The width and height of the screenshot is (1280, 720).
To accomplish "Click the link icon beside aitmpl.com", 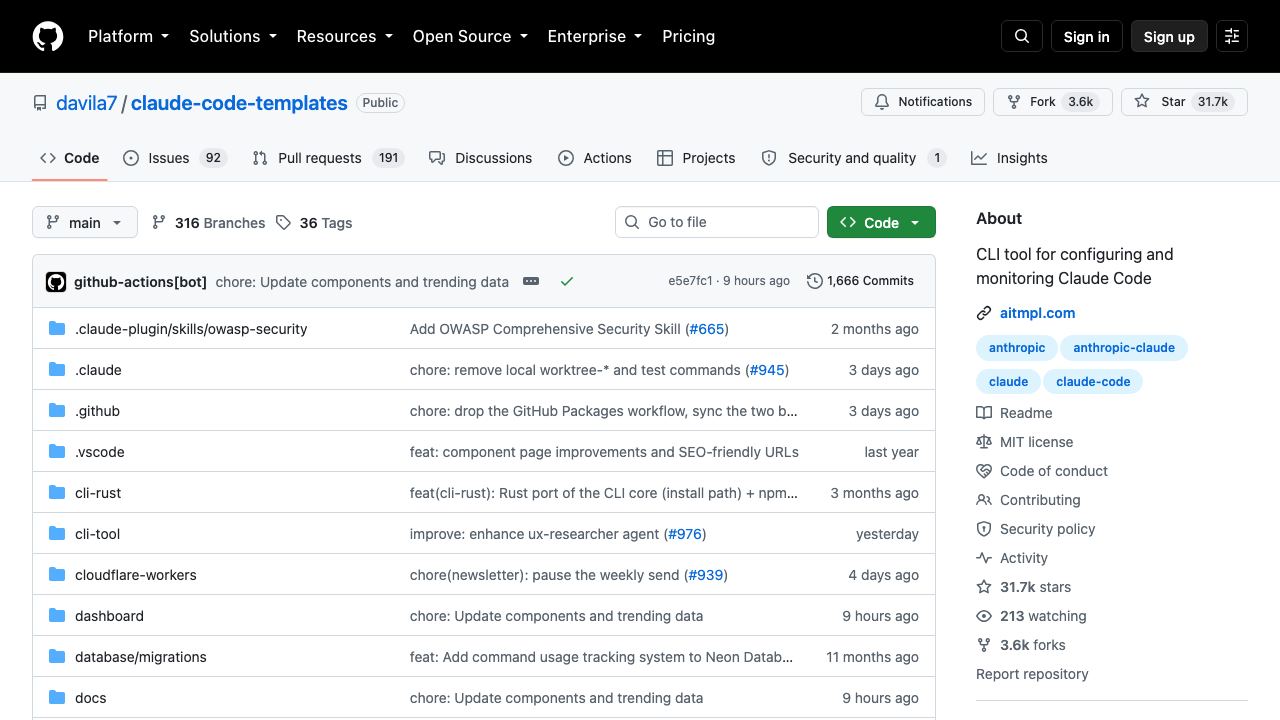I will click(x=984, y=313).
